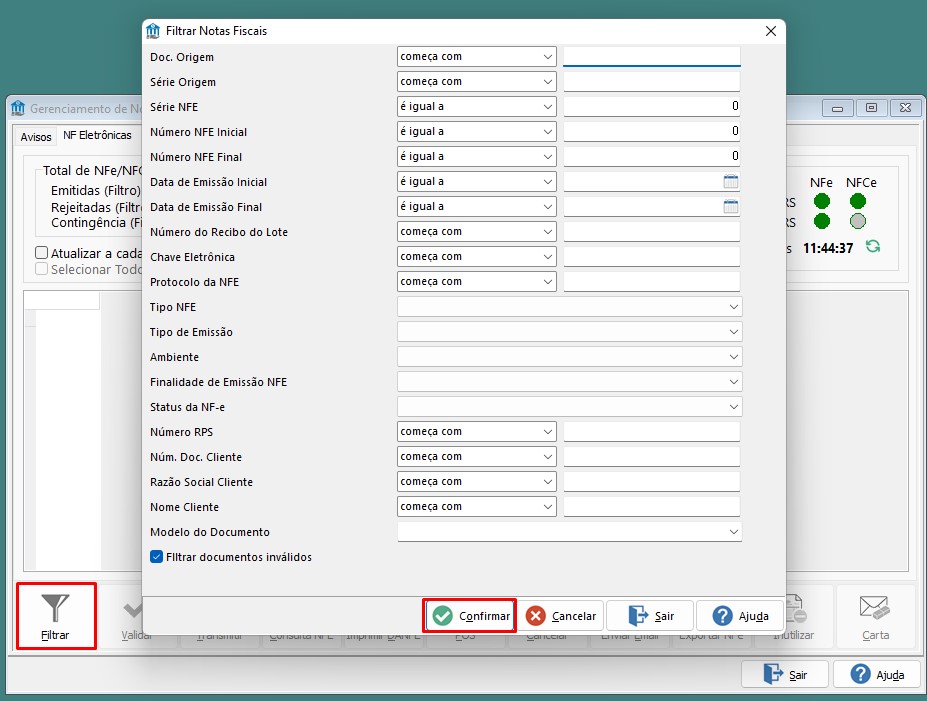
Task: Click Sair button at bottom of main window
Action: [x=785, y=674]
